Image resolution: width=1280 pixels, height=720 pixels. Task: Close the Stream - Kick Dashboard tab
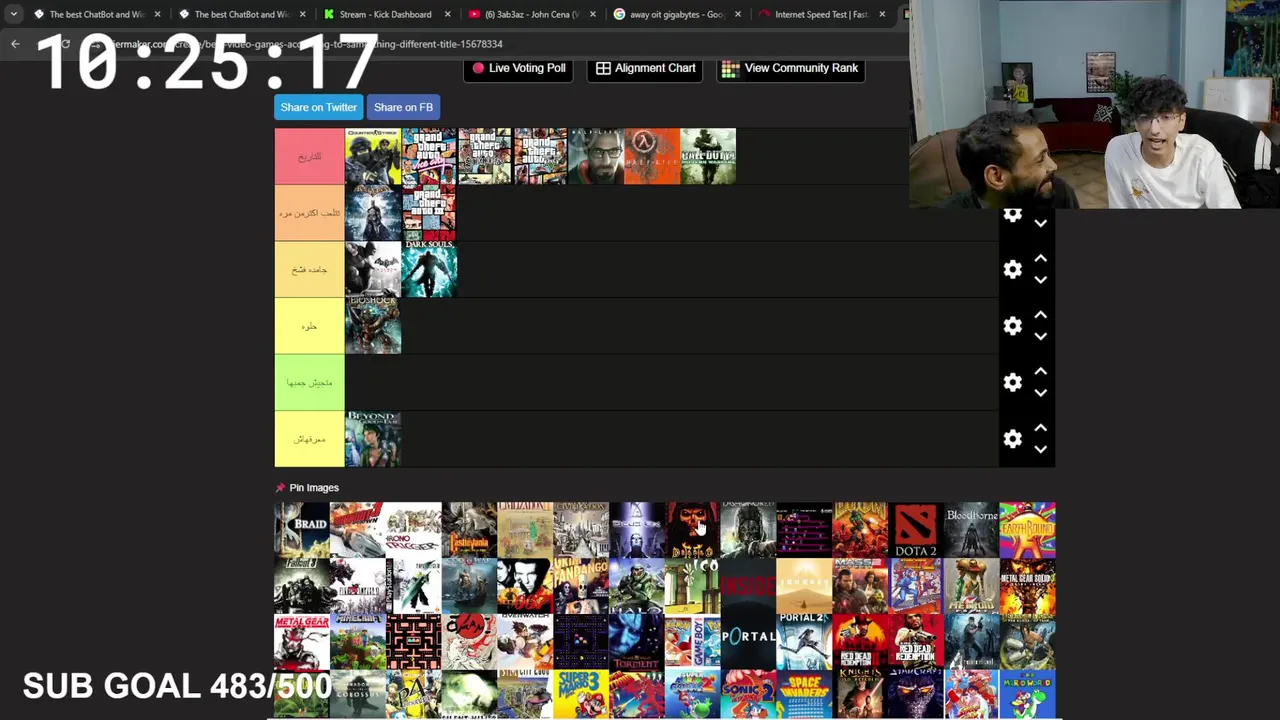point(447,14)
